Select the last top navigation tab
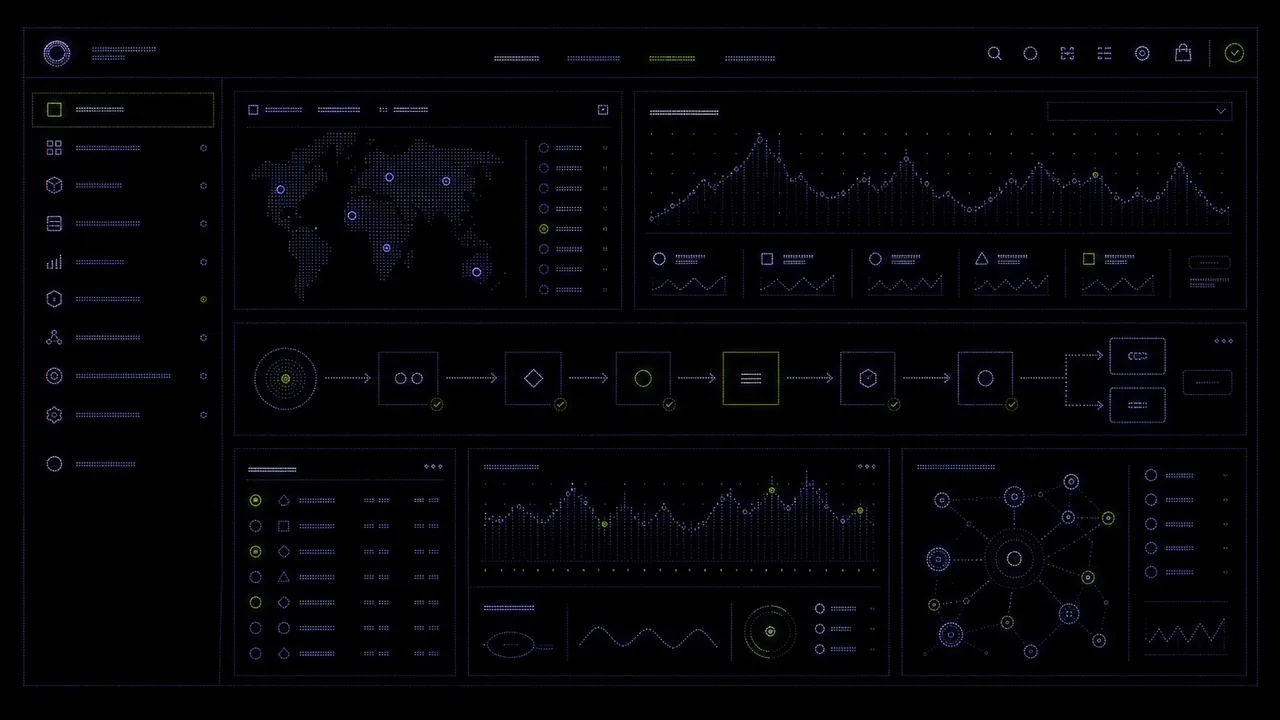The width and height of the screenshot is (1280, 720). [x=750, y=58]
